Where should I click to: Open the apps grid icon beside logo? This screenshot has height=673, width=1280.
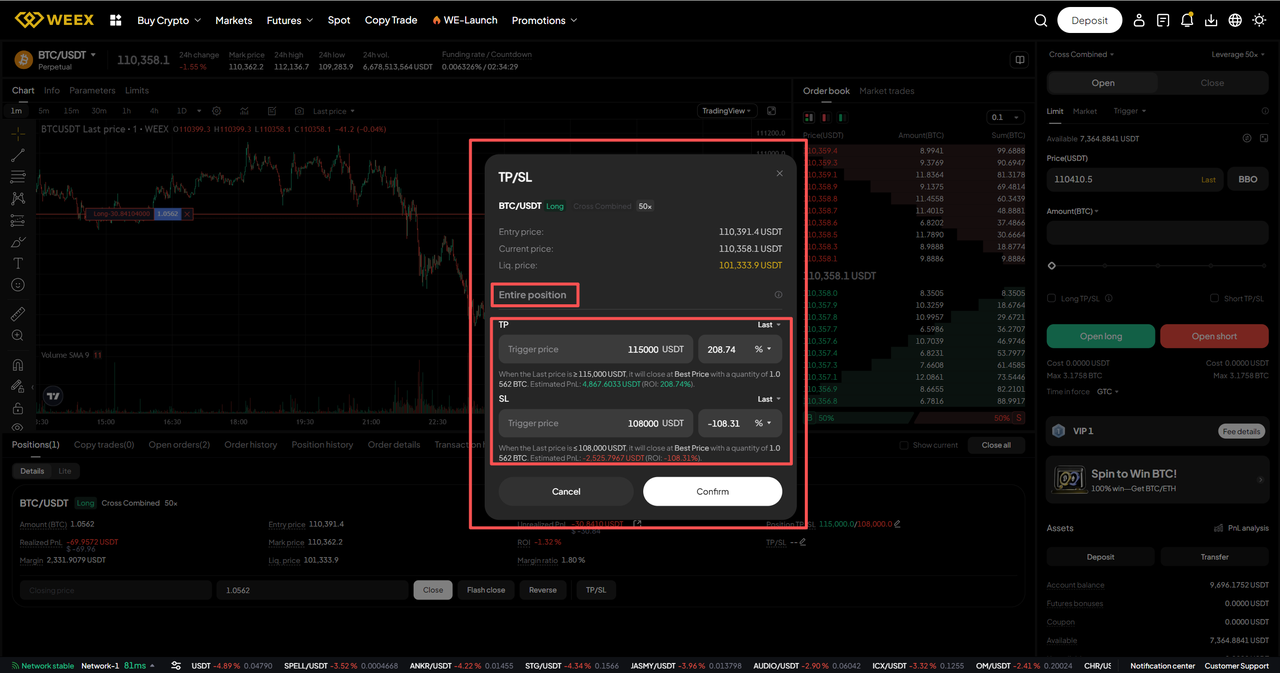click(x=116, y=20)
